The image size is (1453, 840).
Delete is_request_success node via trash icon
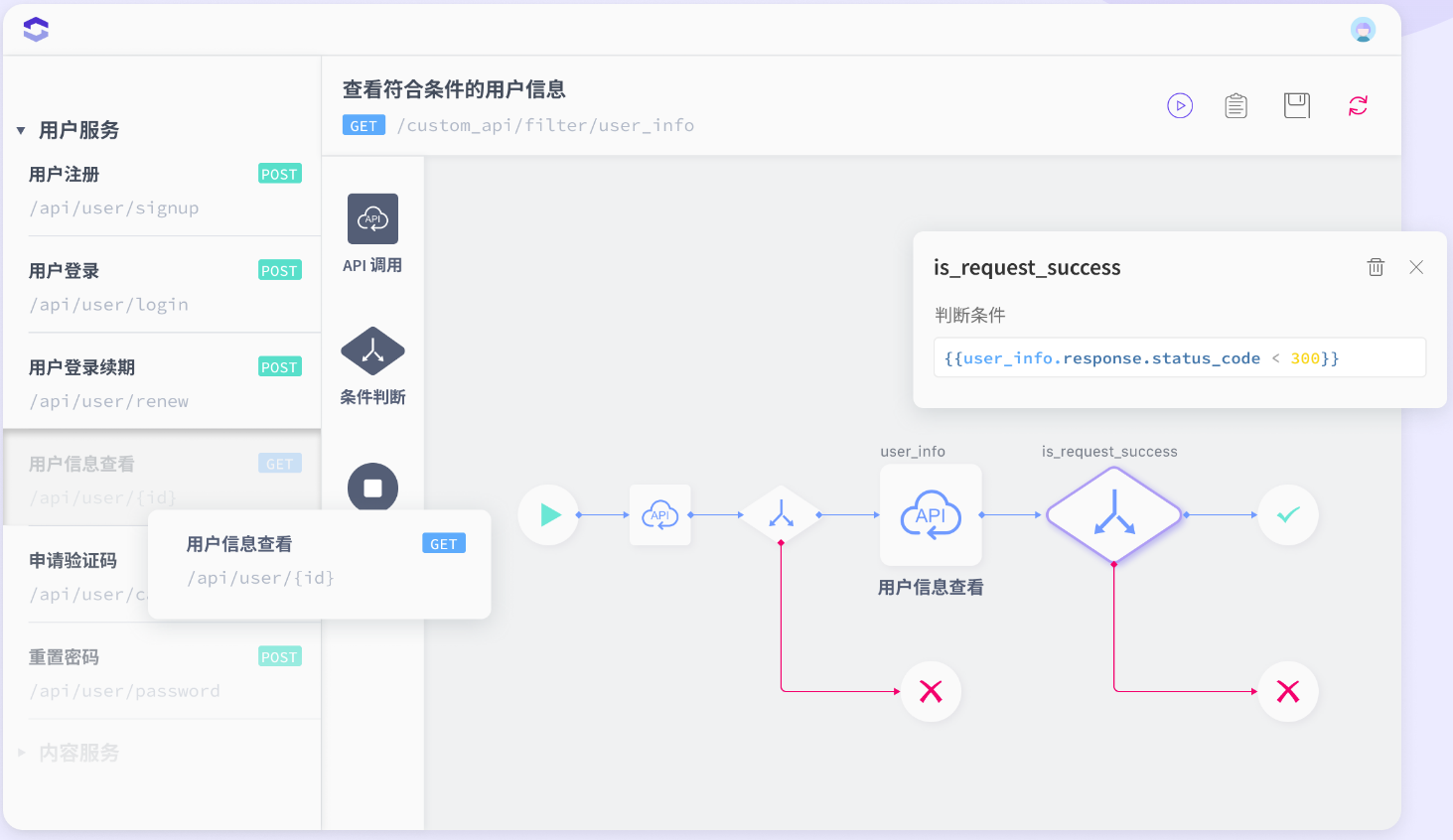(x=1376, y=266)
